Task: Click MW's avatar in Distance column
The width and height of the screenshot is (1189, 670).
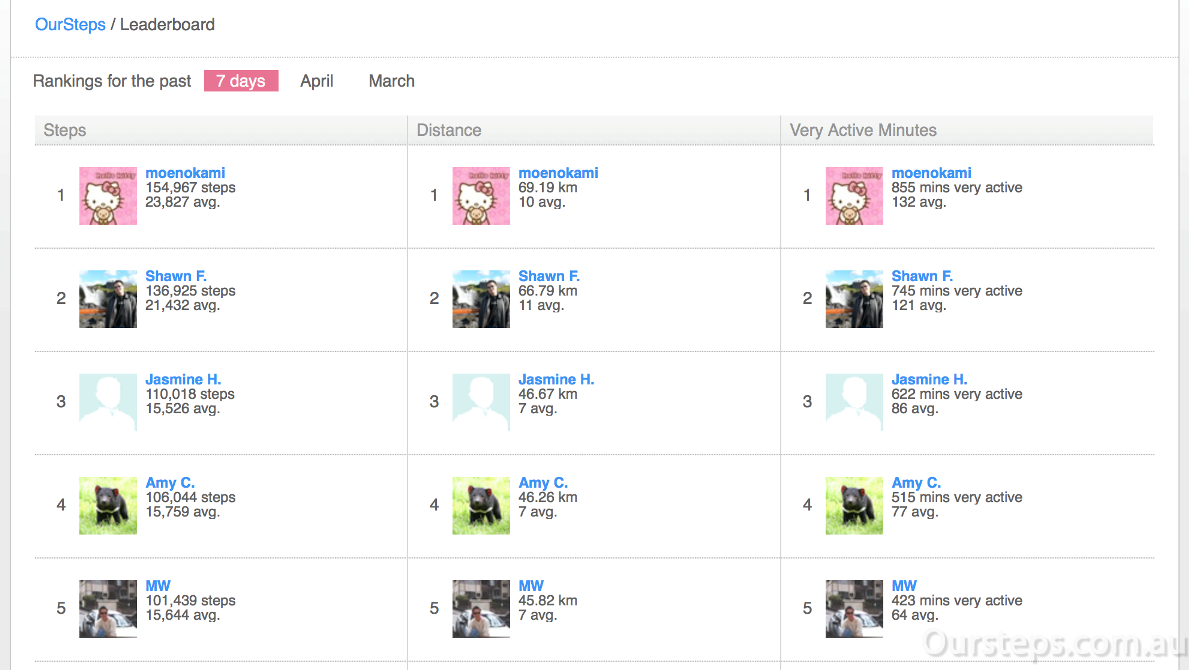Action: point(481,608)
